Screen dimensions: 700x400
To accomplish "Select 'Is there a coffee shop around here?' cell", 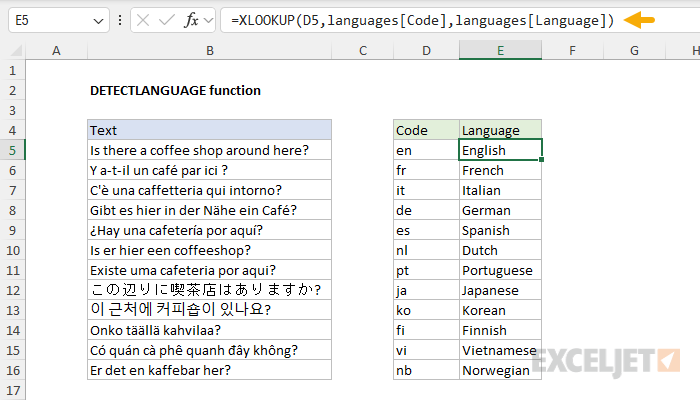I will point(209,150).
